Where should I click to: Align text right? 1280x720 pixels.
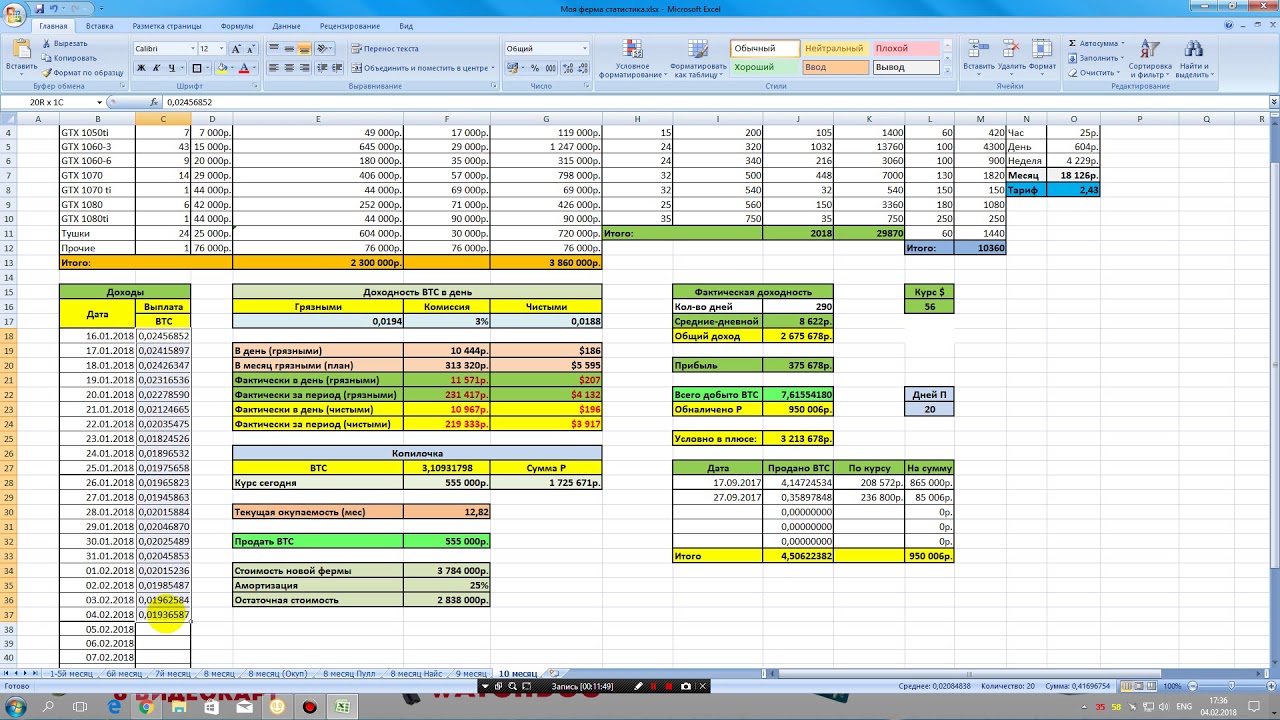[x=305, y=68]
